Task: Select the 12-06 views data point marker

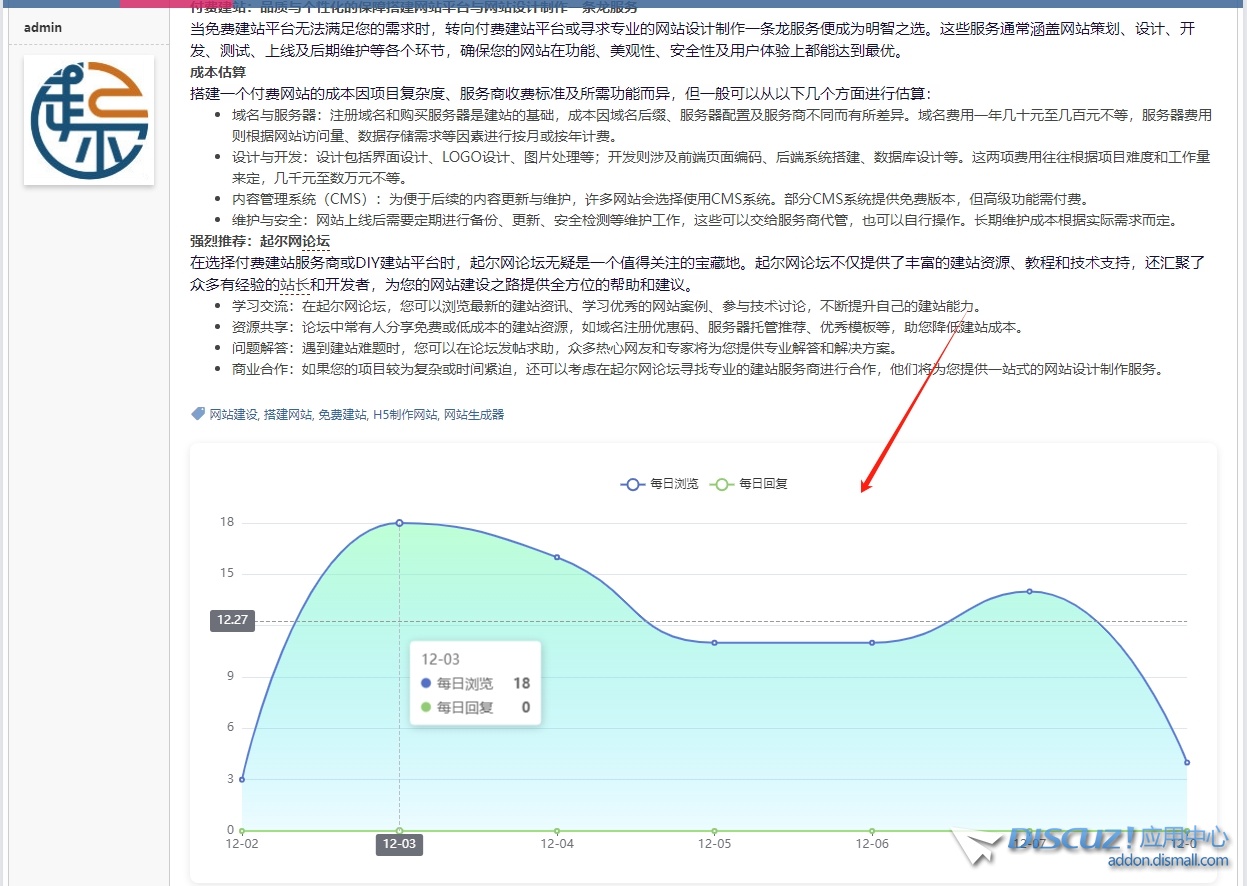Action: pos(872,643)
